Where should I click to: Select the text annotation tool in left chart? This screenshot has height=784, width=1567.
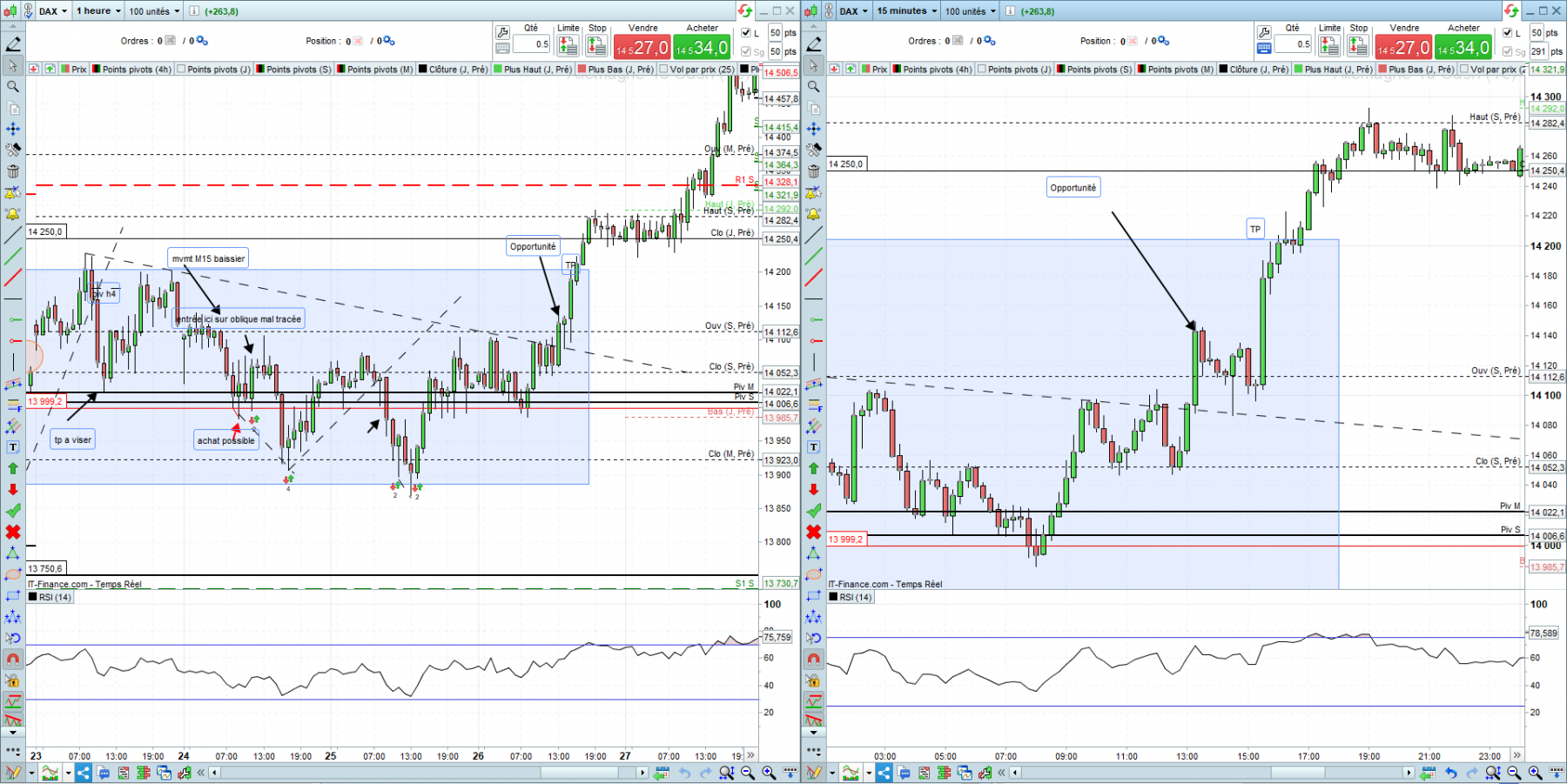coord(13,446)
